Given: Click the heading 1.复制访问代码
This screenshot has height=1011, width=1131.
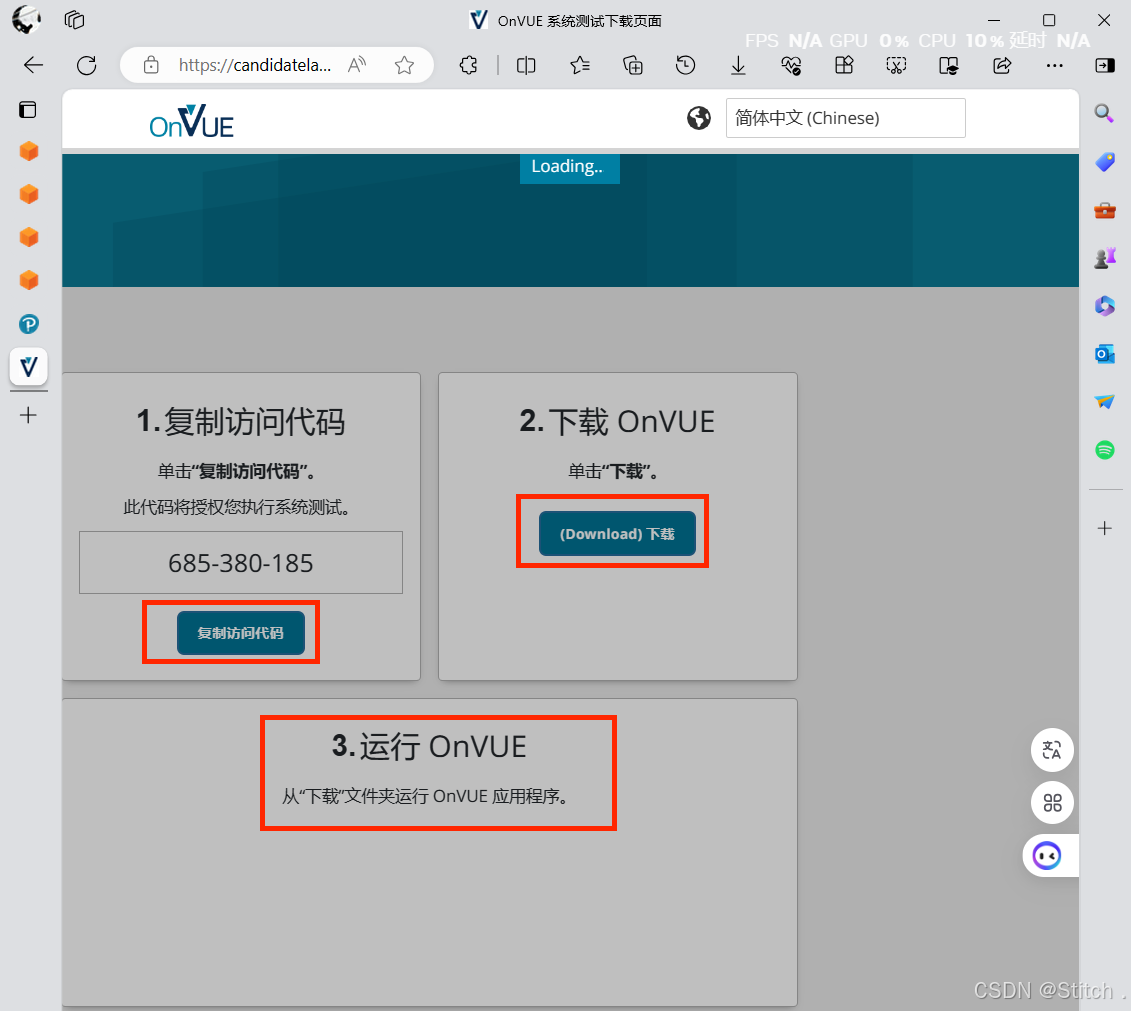Looking at the screenshot, I should [x=241, y=421].
